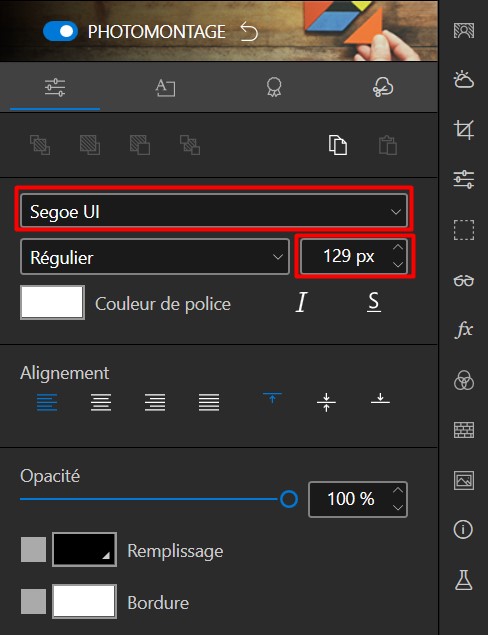Select the glasses icon in sidebar
488x635 pixels.
464,280
